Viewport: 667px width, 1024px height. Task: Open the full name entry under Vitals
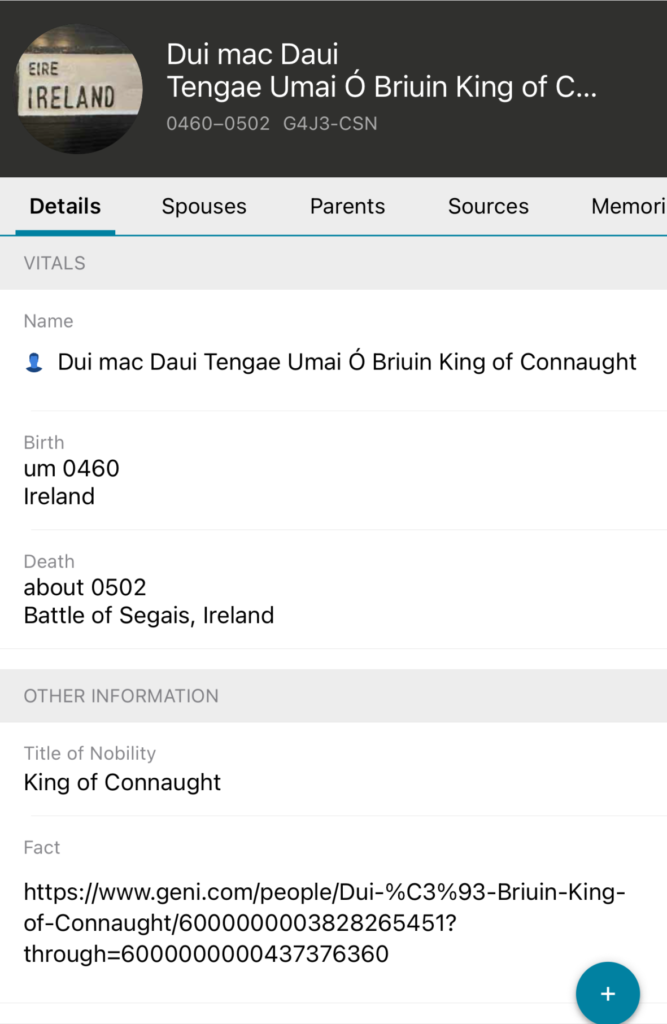pyautogui.click(x=346, y=362)
